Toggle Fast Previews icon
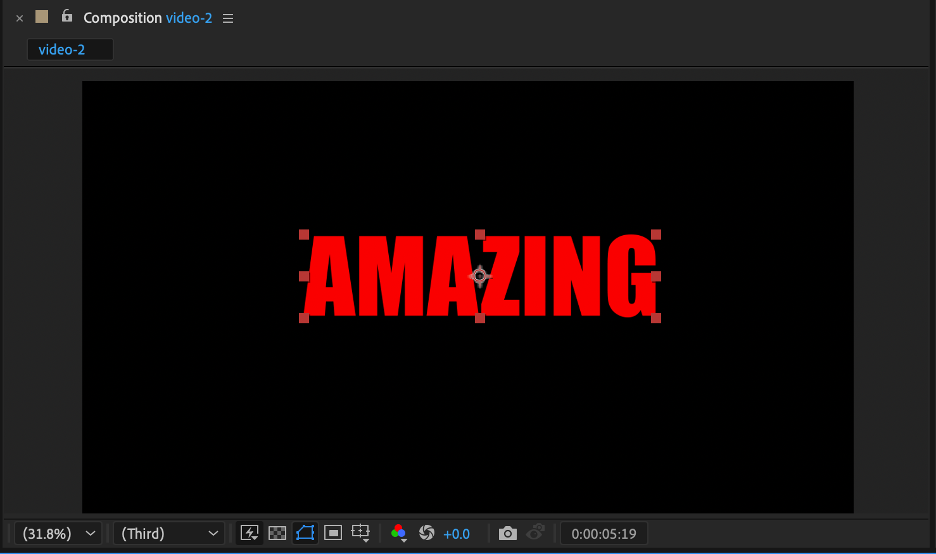 [x=250, y=534]
